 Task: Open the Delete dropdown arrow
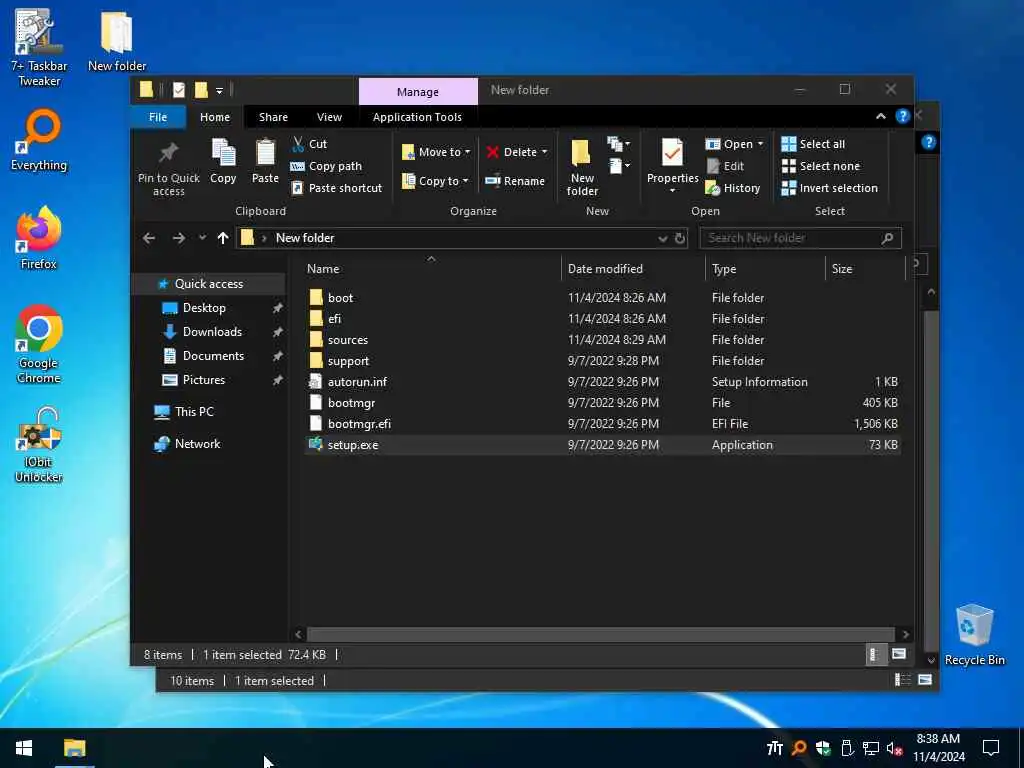pyautogui.click(x=545, y=152)
